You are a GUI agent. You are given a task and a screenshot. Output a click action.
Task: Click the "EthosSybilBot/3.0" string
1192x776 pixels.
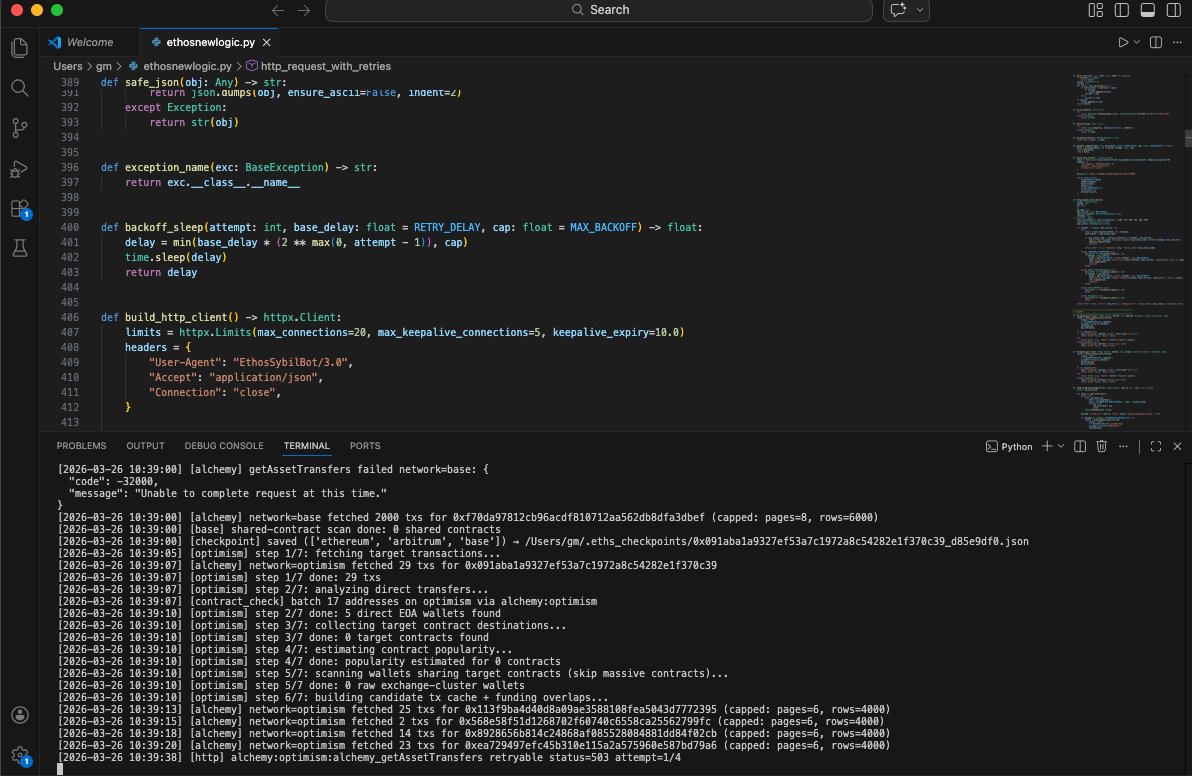pos(290,363)
